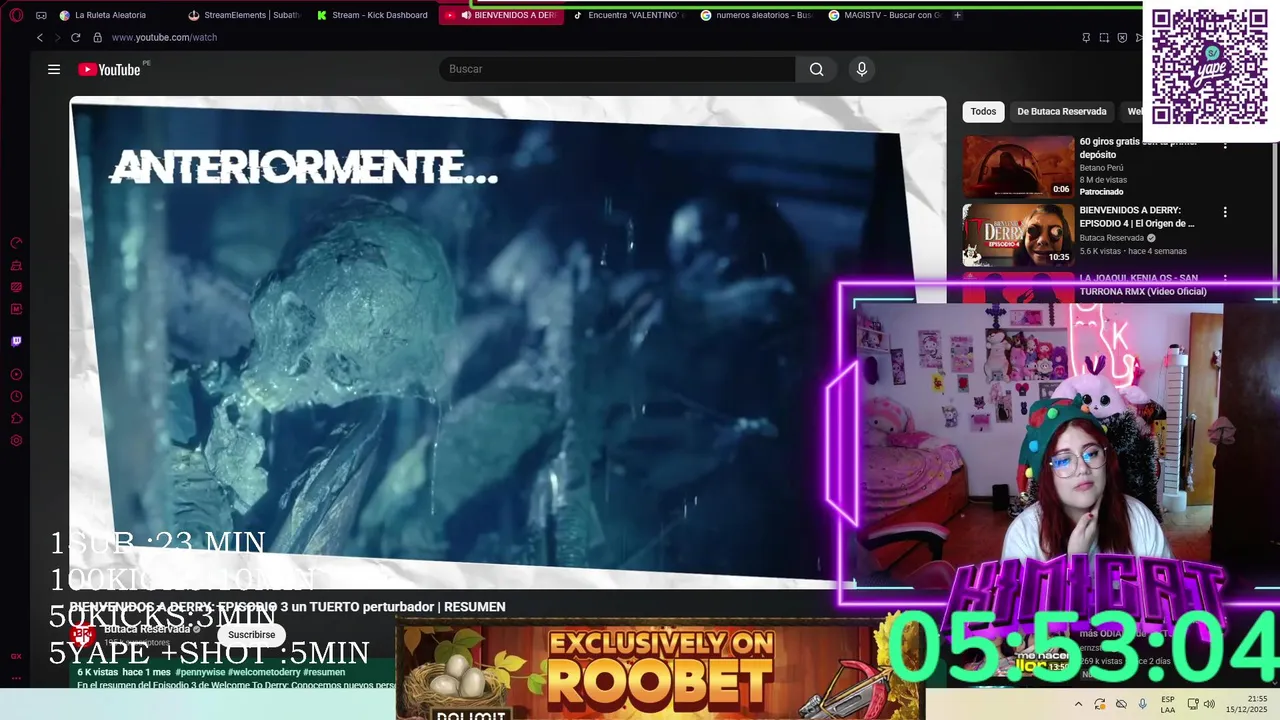Open the Opera GX main menu icon
The width and height of the screenshot is (1280, 720).
tap(16, 15)
